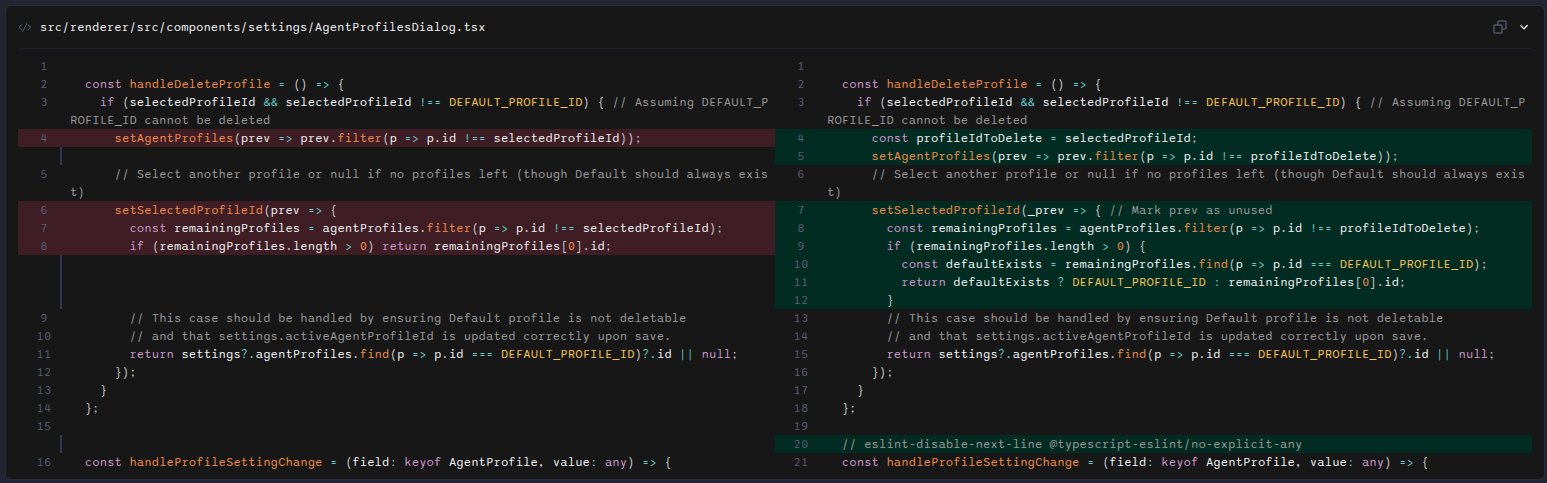1547x483 pixels.
Task: Click old-side line 9 '// This case should be handled'
Action: 396,318
